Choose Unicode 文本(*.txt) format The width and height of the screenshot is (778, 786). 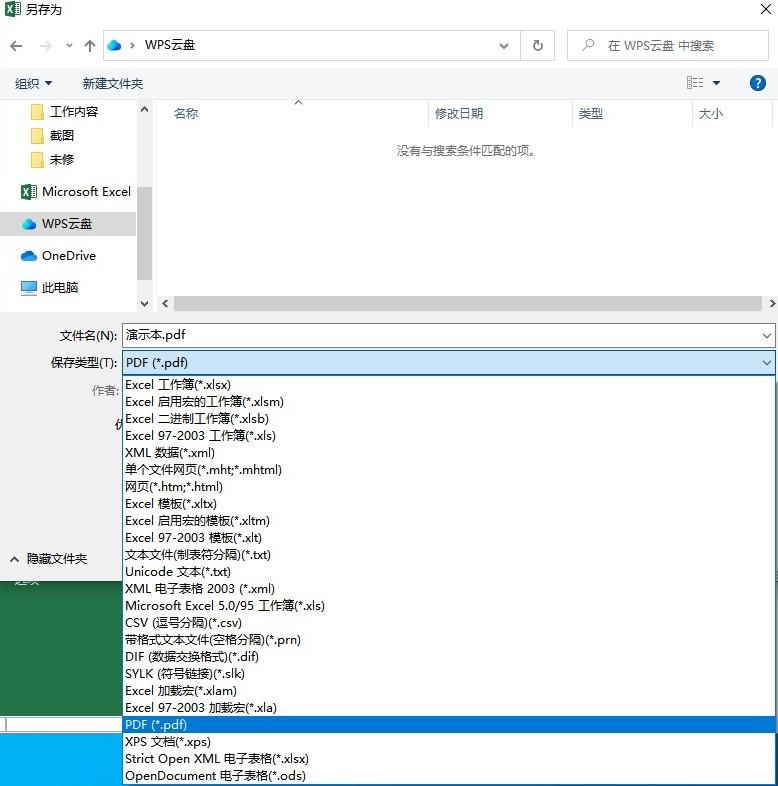coord(449,572)
